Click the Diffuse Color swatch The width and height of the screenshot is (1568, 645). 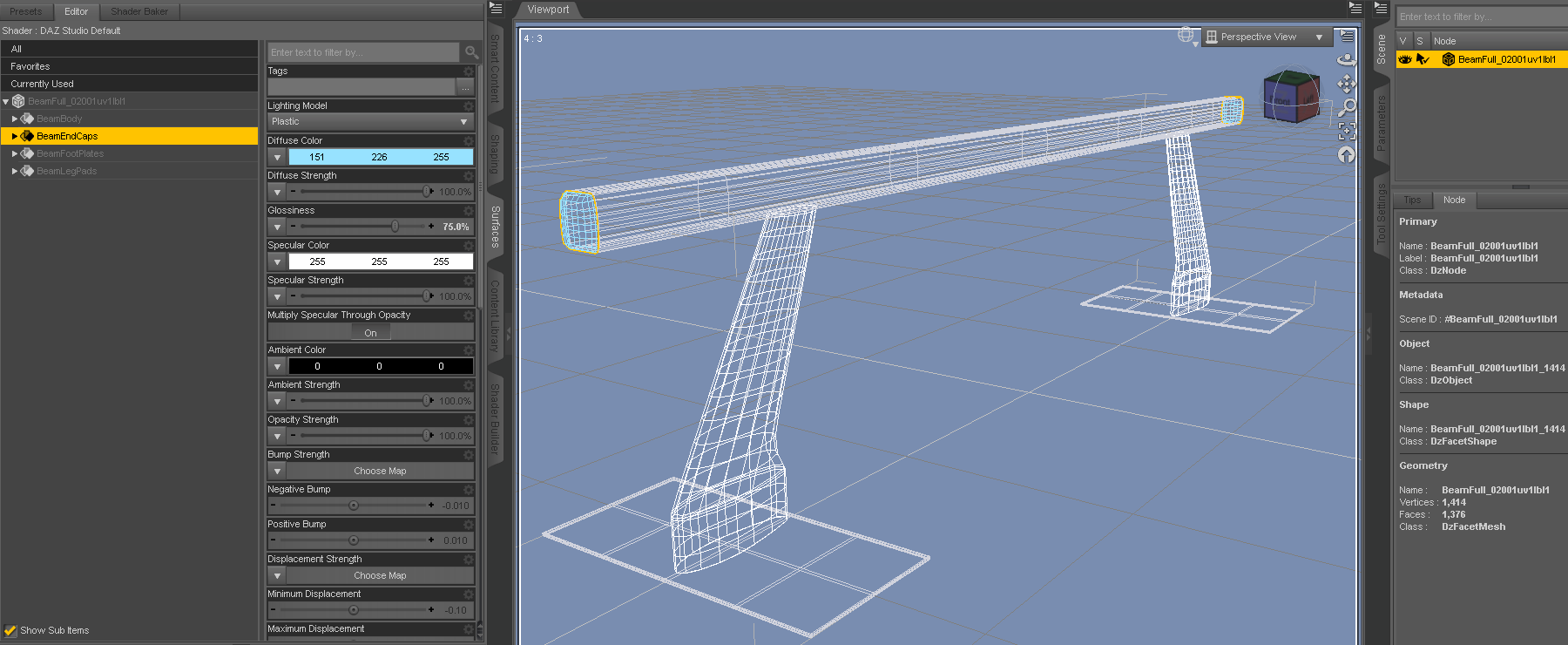pos(381,158)
